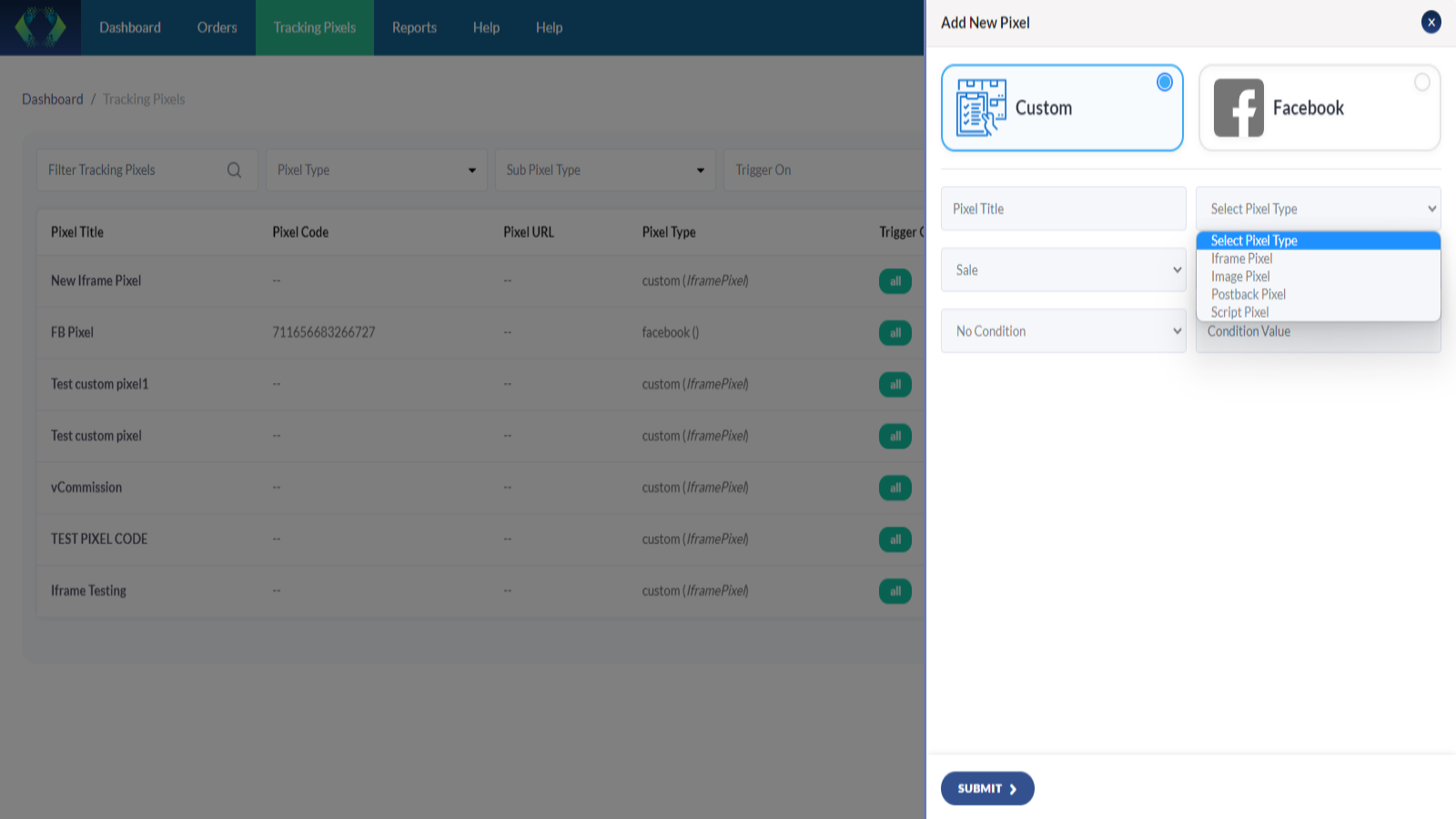Click the app logo in the header
Screen dimensions: 1456x819
click(x=40, y=27)
